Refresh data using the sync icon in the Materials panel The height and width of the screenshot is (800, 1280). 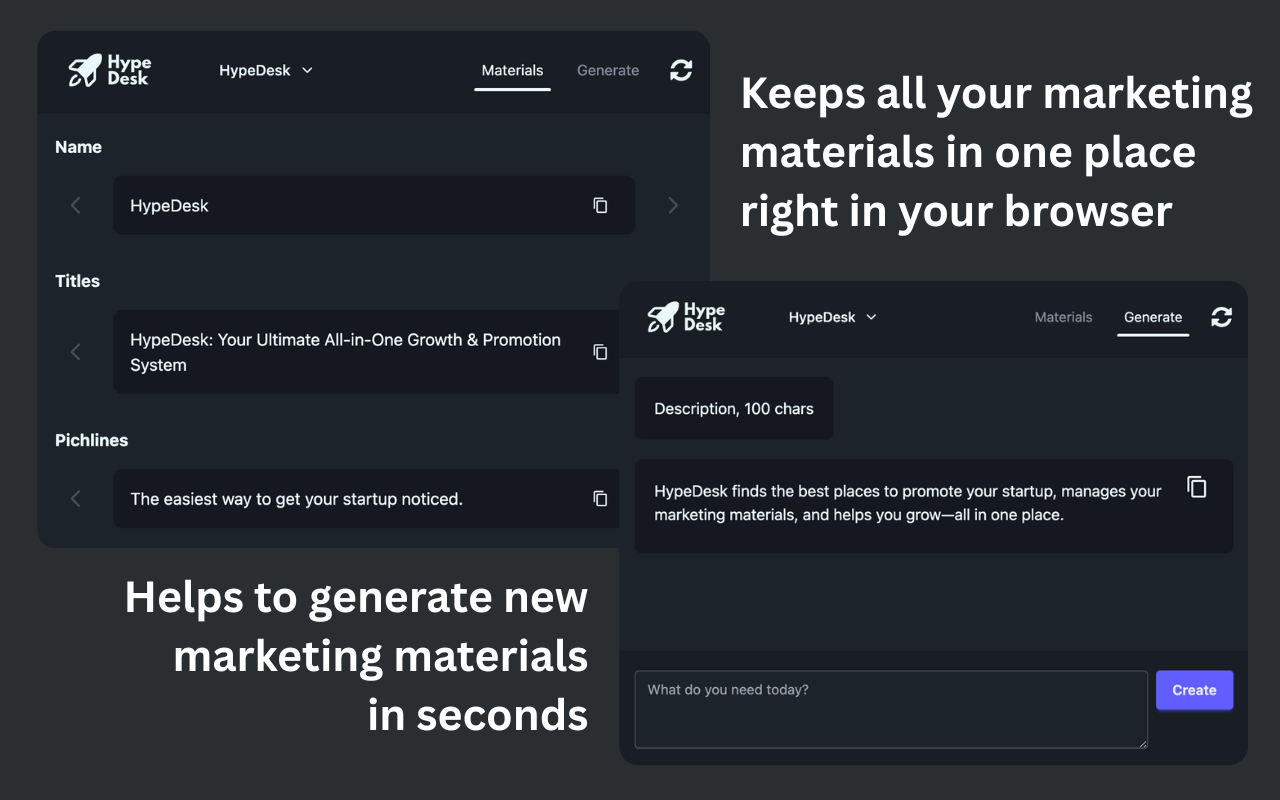[681, 70]
